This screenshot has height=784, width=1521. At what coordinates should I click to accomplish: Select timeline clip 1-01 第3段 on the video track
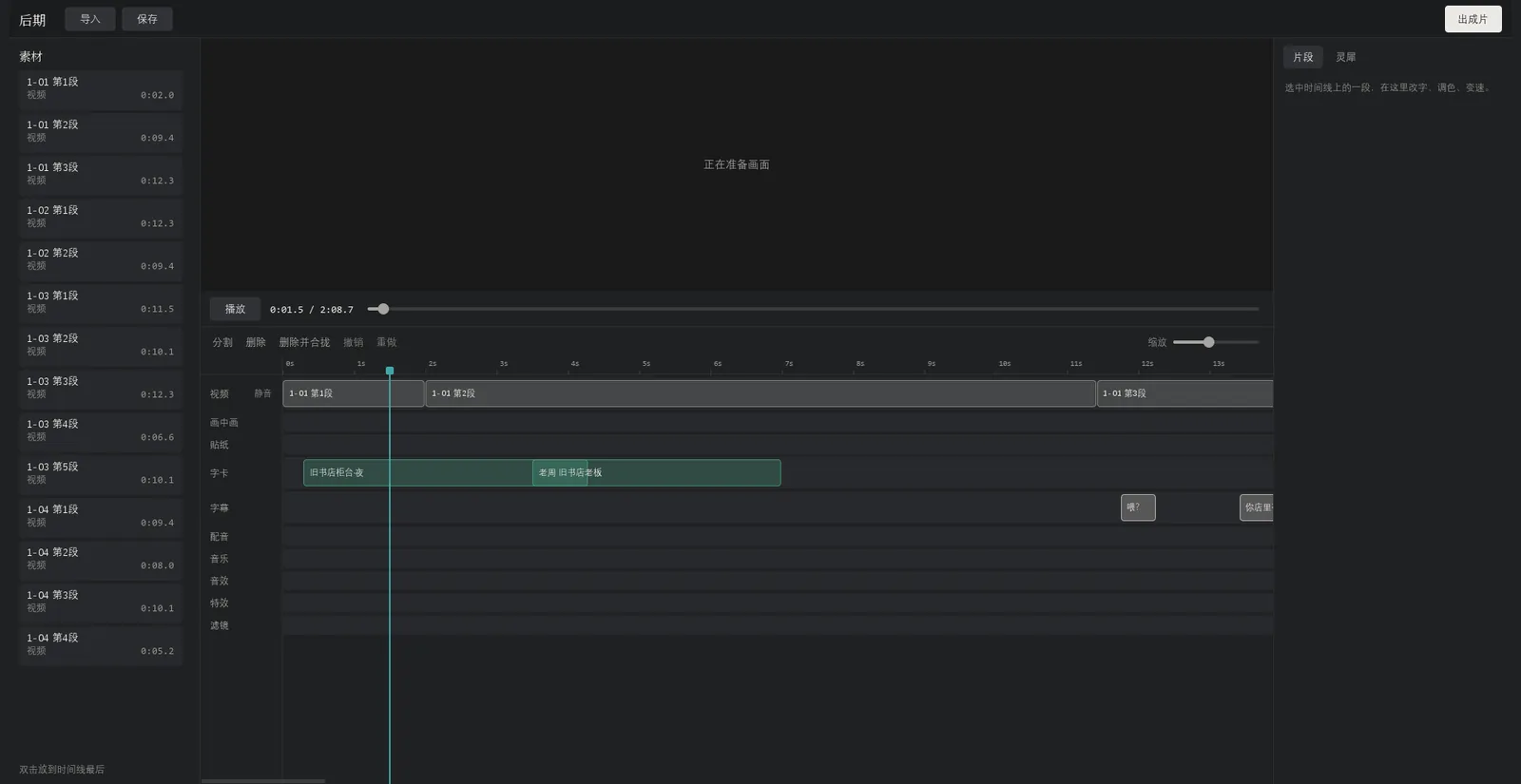pyautogui.click(x=1184, y=393)
